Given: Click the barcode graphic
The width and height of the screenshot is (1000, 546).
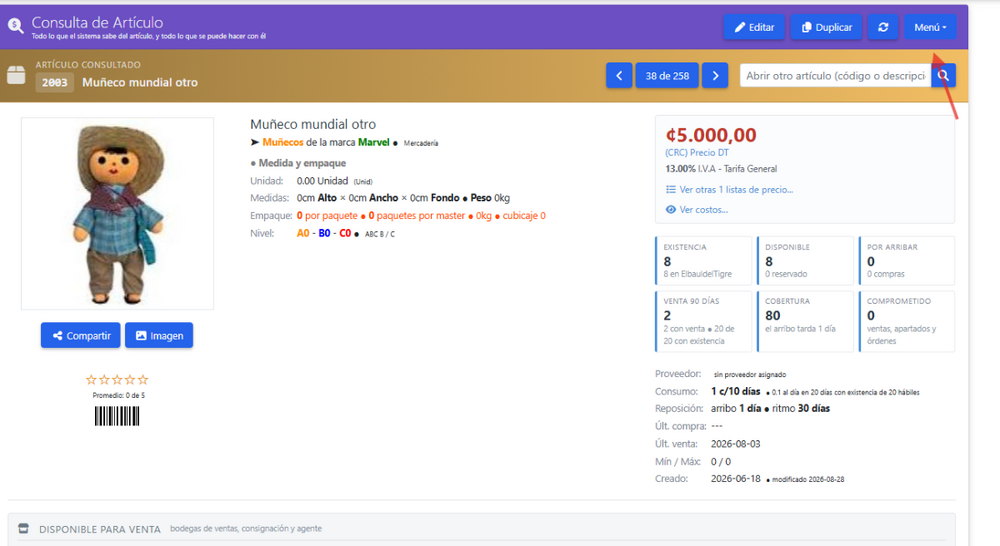Looking at the screenshot, I should click(x=117, y=417).
